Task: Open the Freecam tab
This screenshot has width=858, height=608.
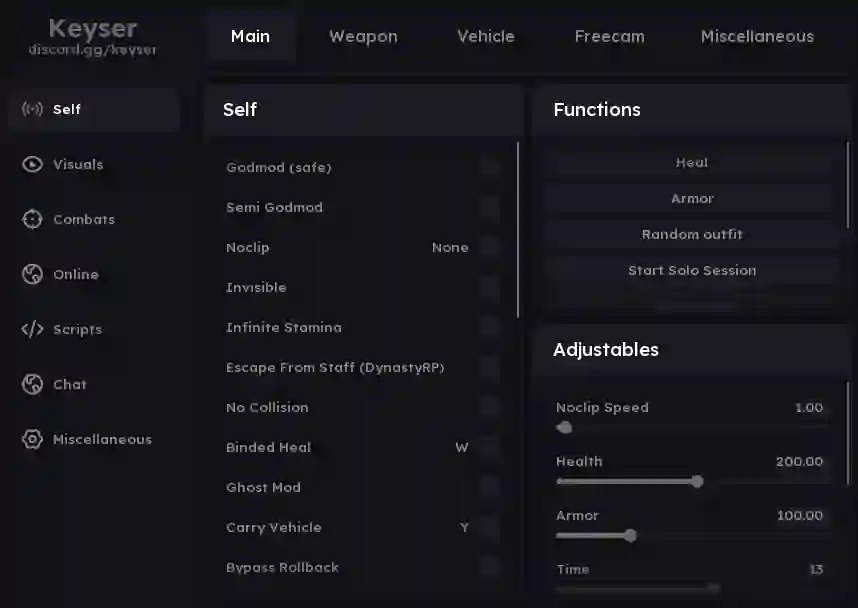Action: tap(609, 36)
